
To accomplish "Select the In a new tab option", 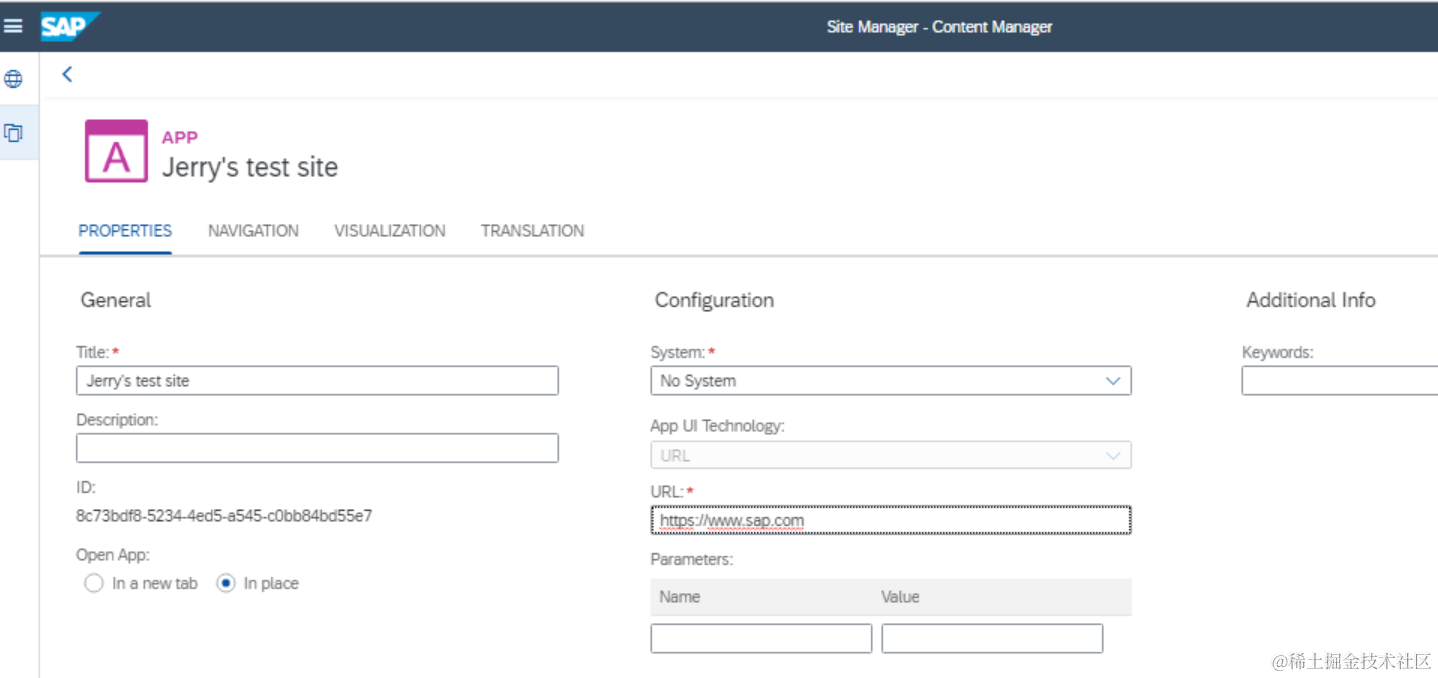I will pyautogui.click(x=94, y=583).
